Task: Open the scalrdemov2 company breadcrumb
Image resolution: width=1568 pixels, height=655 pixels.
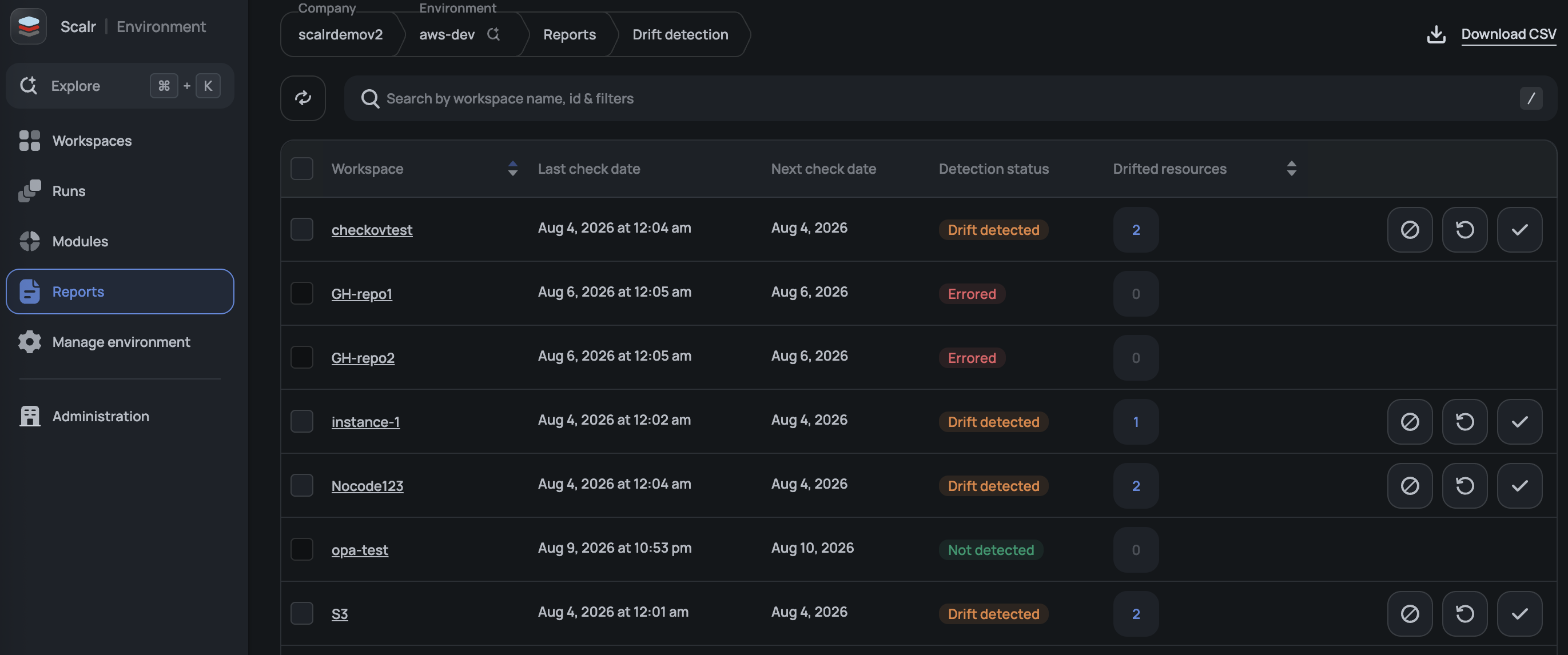Action: click(x=340, y=34)
